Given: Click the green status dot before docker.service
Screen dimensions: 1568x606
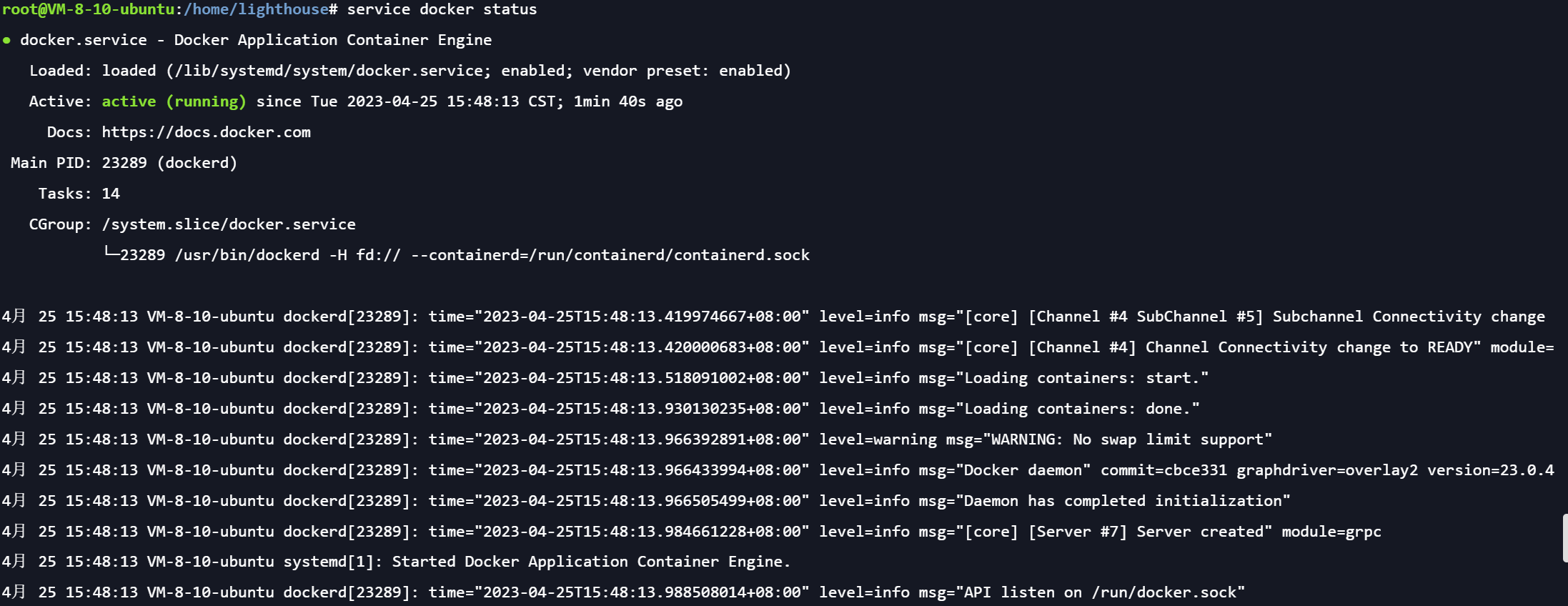Looking at the screenshot, I should point(6,41).
